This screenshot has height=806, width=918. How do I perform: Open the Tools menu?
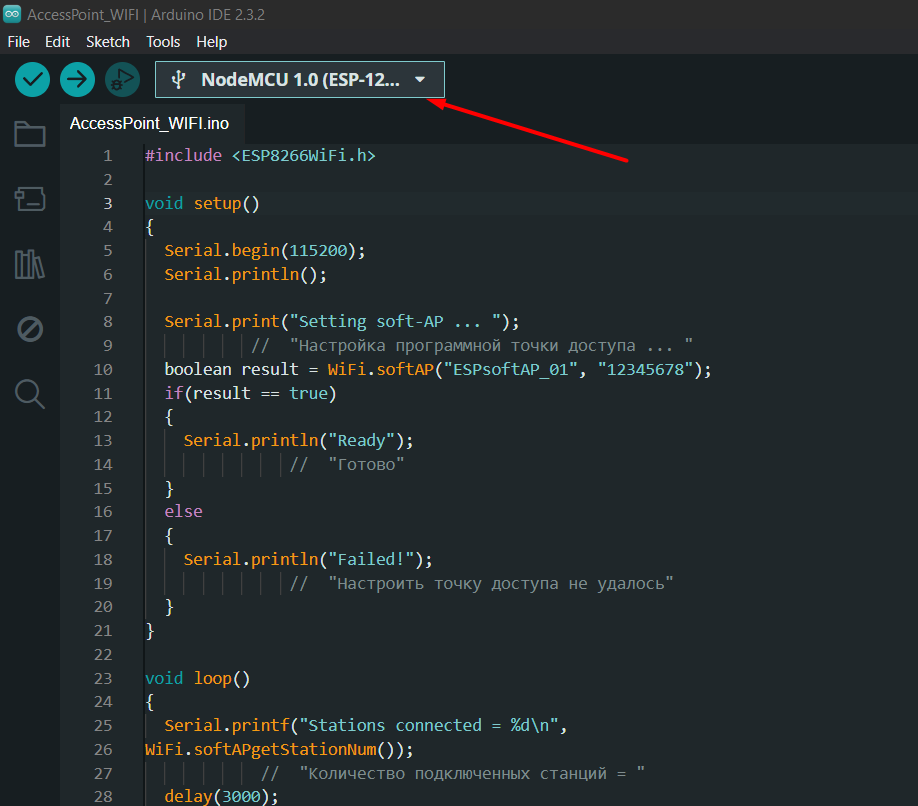pyautogui.click(x=163, y=42)
